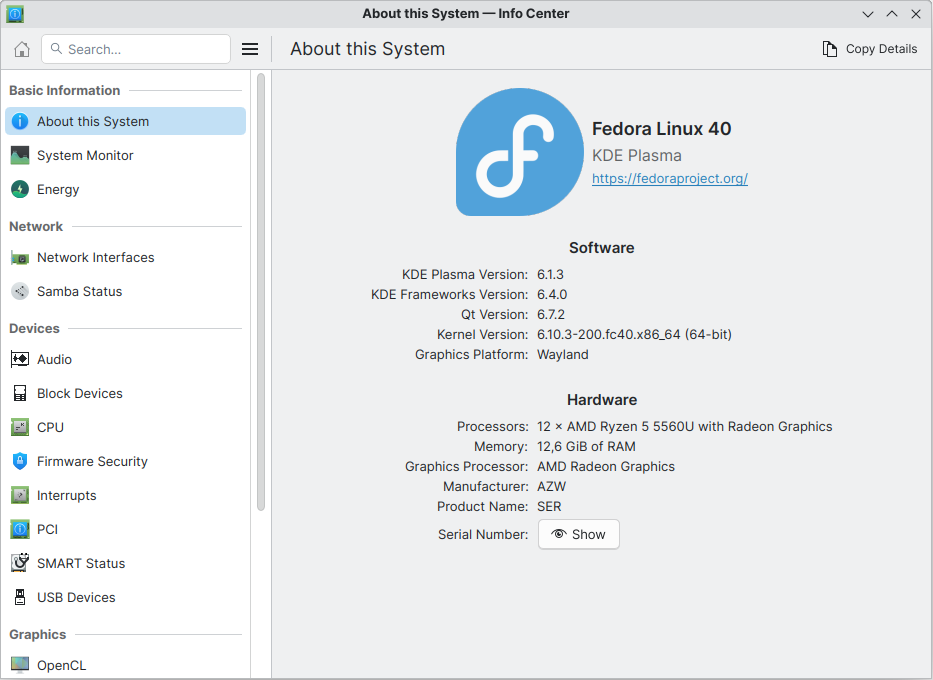The height and width of the screenshot is (680, 933).
Task: Show the hidden Serial Number
Action: coord(578,534)
